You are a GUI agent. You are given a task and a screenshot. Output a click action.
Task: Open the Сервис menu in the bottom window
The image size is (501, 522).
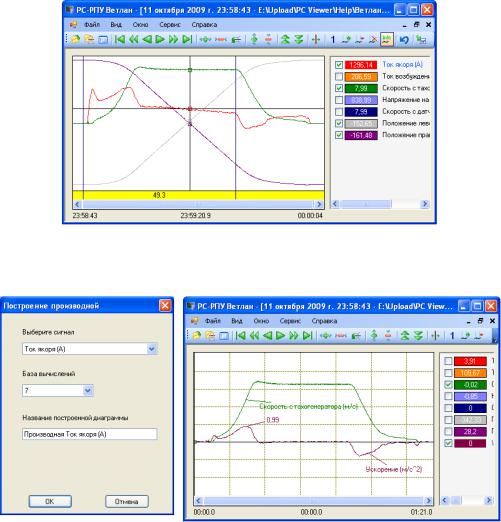click(x=290, y=321)
